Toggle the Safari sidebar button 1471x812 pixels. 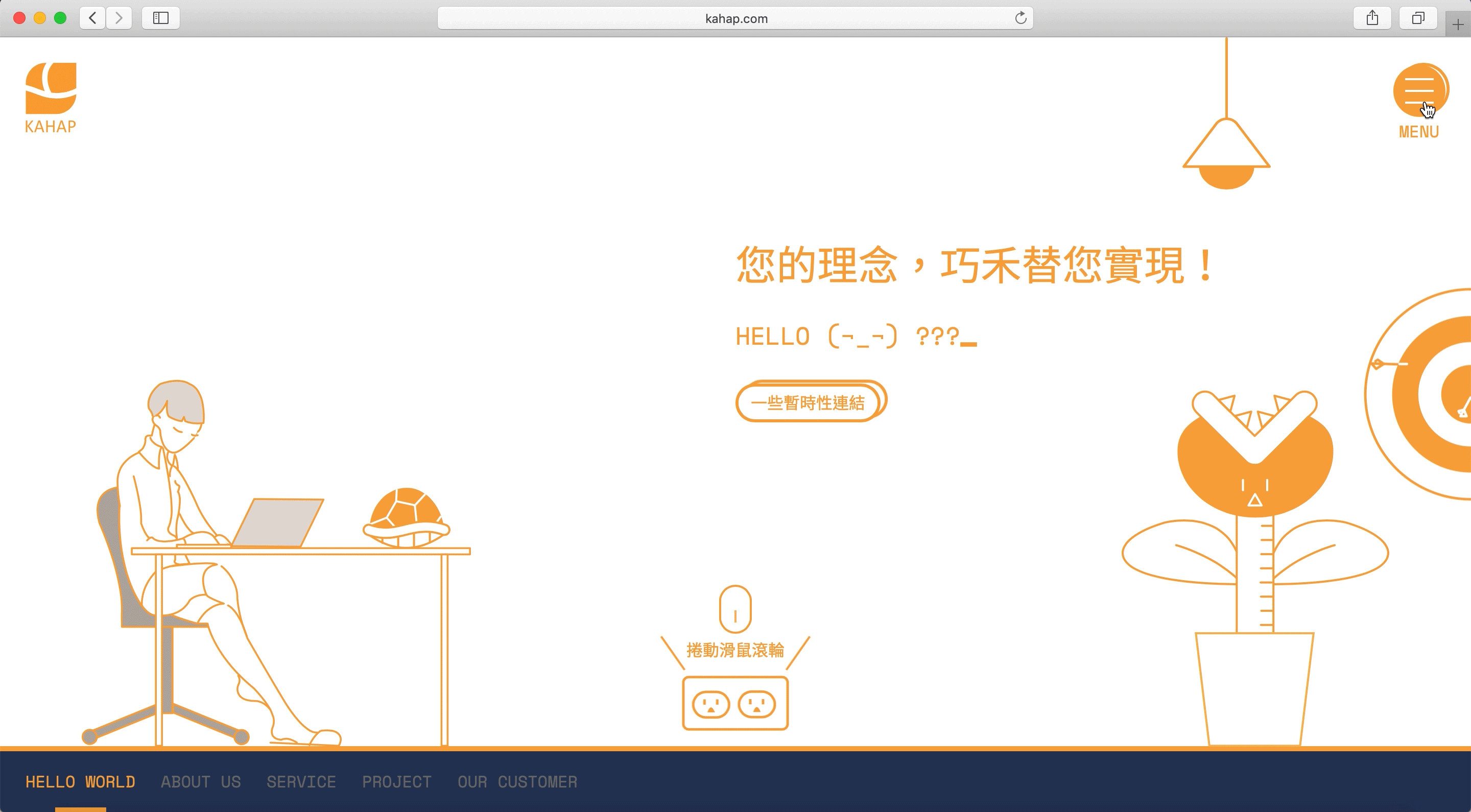(161, 18)
